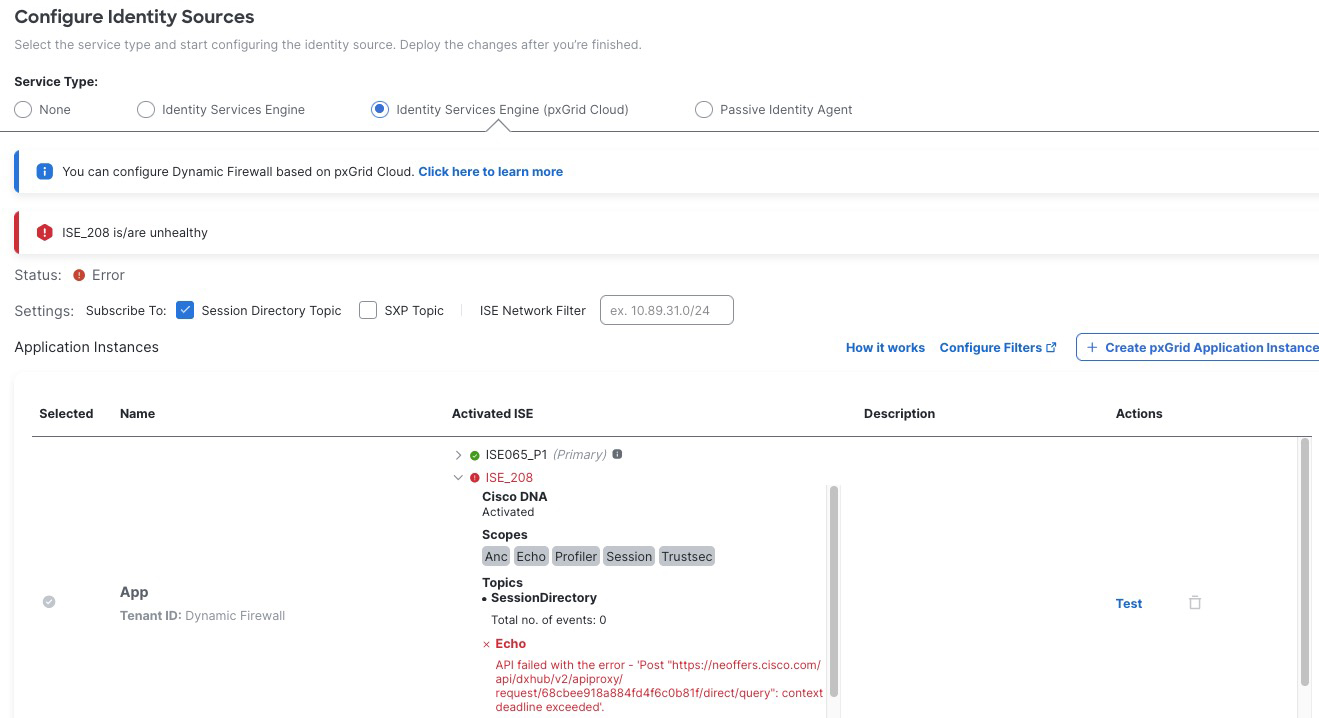This screenshot has width=1319, height=718.
Task: Click the red error icon beside ISE_208
Action: [x=475, y=478]
